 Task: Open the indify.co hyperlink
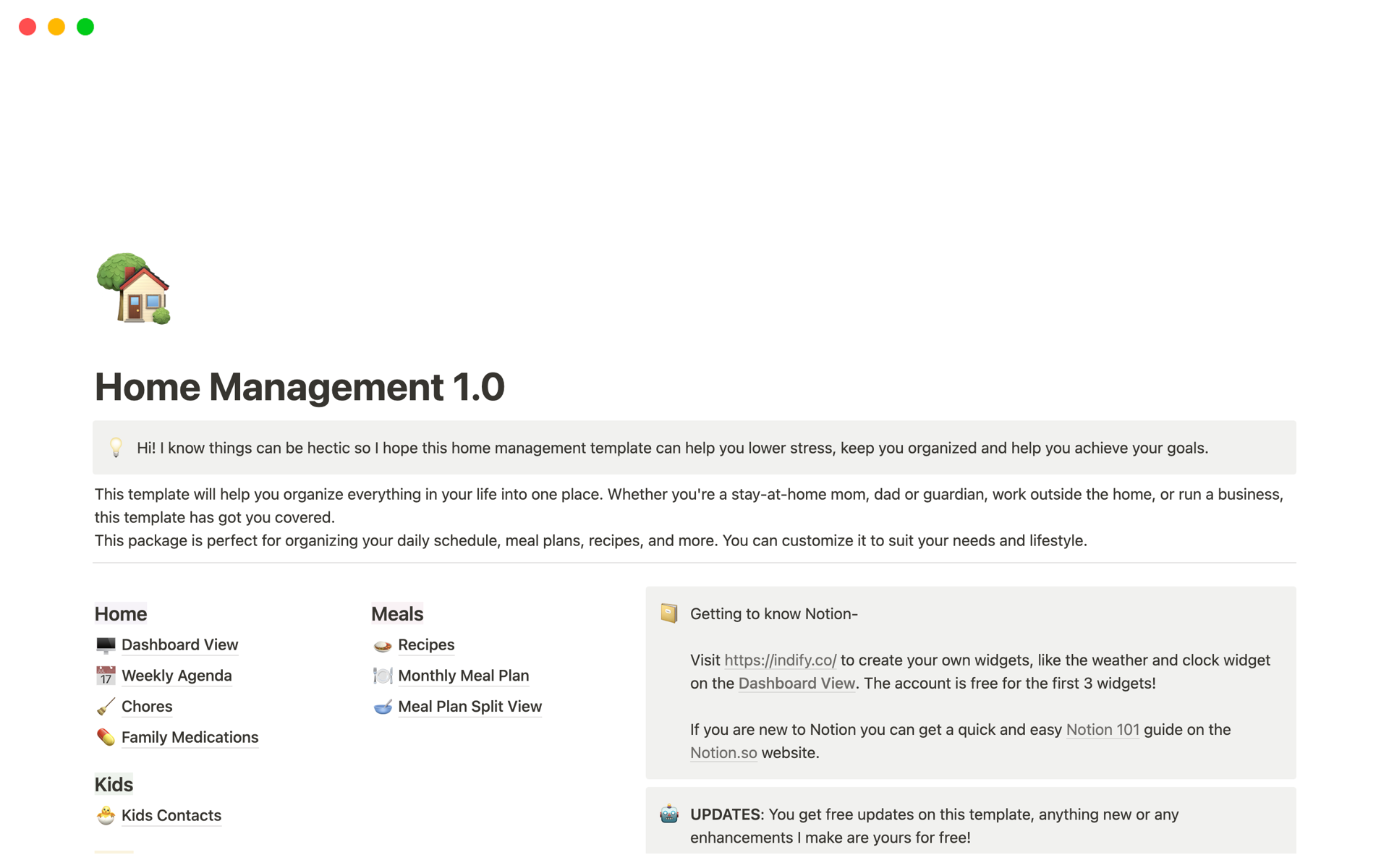(x=780, y=660)
